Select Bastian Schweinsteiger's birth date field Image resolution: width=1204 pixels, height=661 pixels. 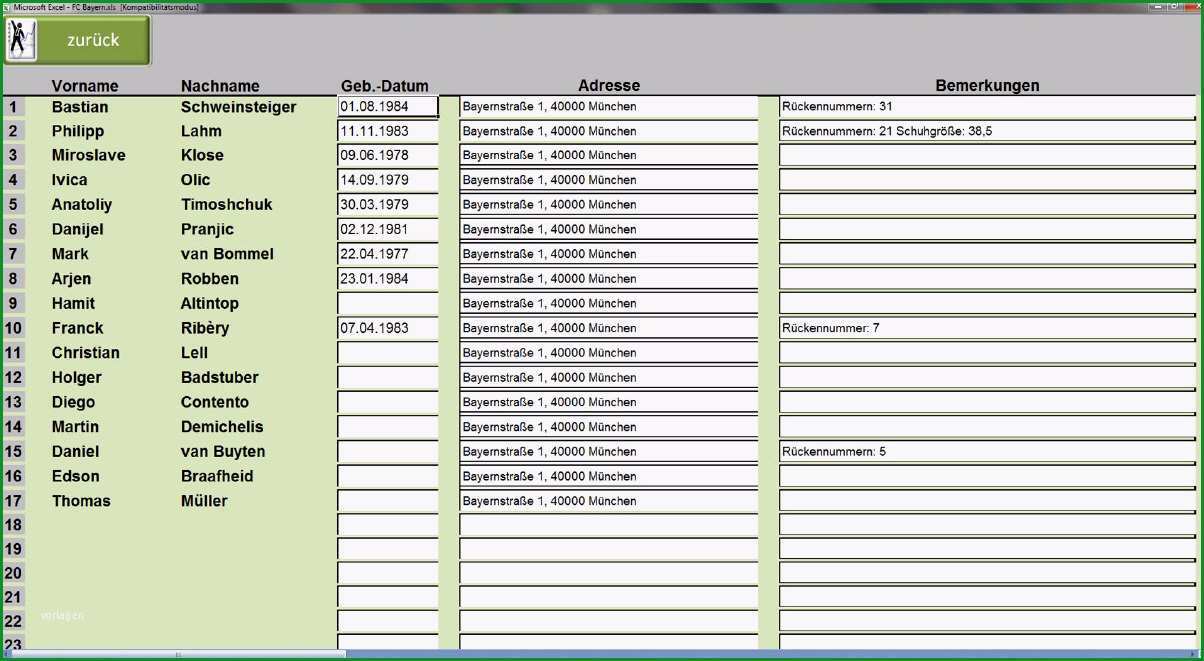pyautogui.click(x=388, y=106)
